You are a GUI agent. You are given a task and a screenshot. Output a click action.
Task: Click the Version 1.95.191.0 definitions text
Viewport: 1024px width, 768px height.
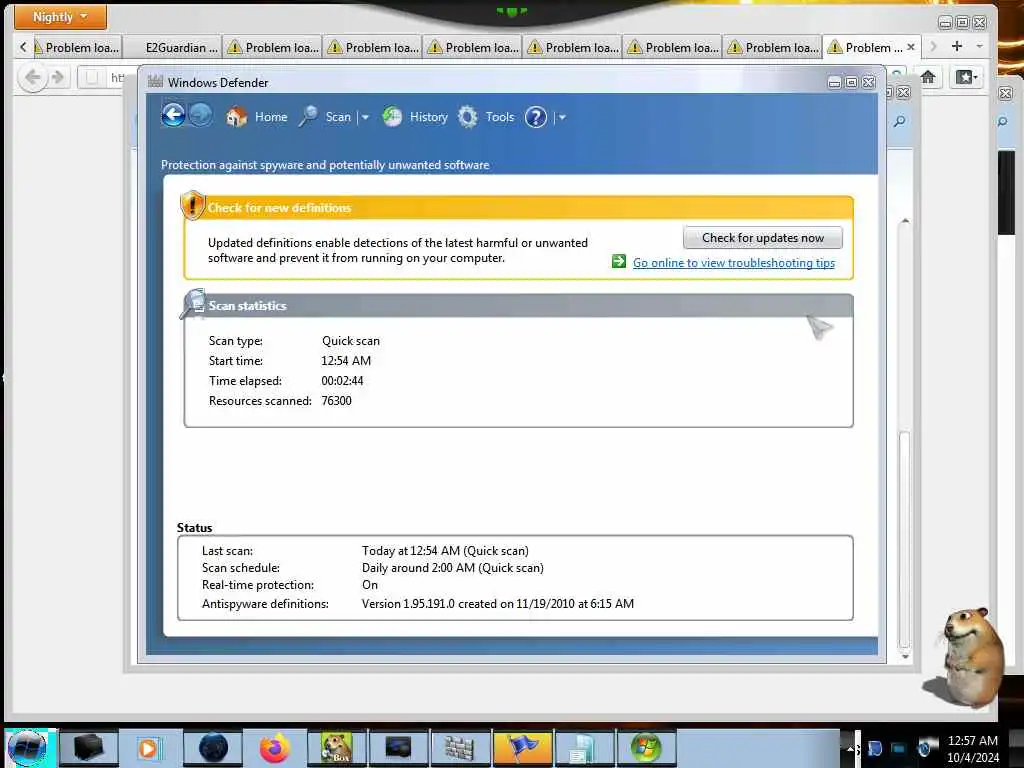tap(498, 604)
